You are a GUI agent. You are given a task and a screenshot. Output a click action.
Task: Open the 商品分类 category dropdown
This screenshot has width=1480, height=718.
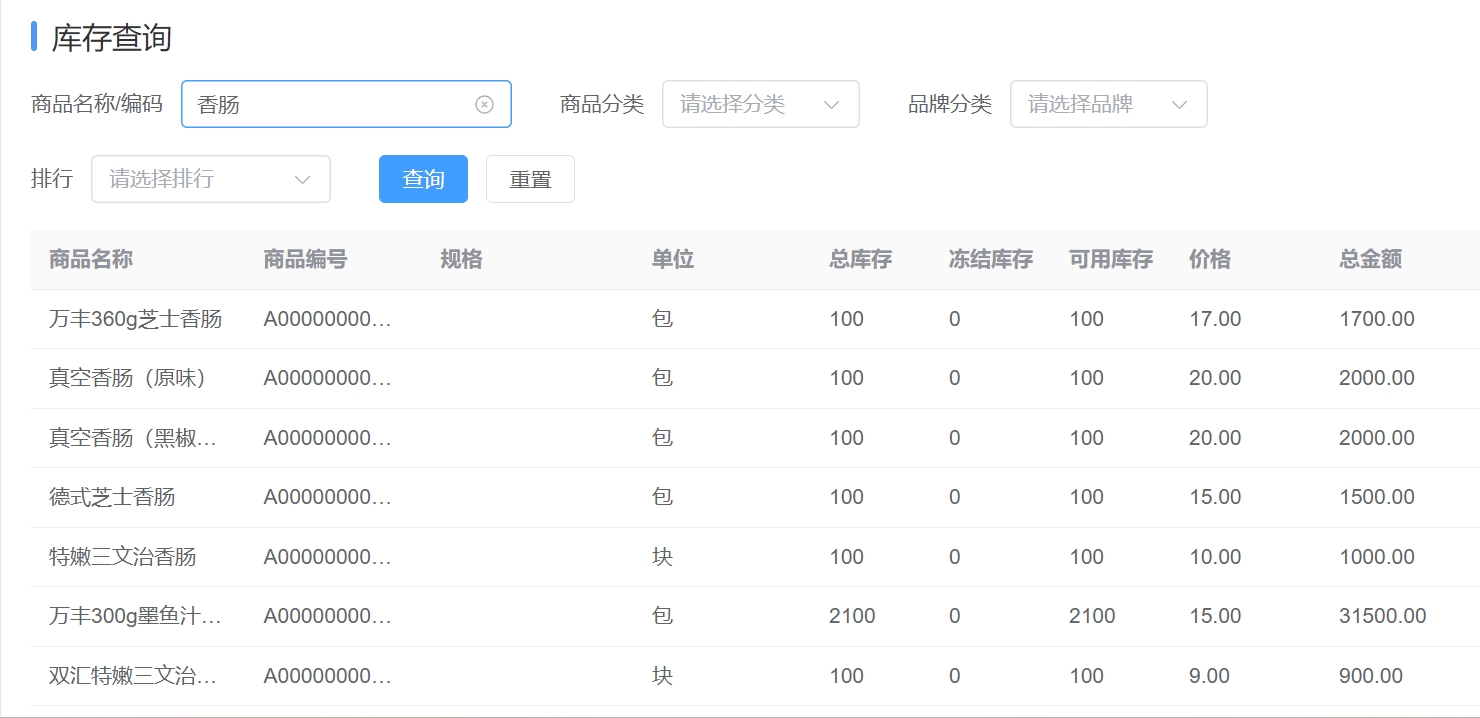pos(760,104)
